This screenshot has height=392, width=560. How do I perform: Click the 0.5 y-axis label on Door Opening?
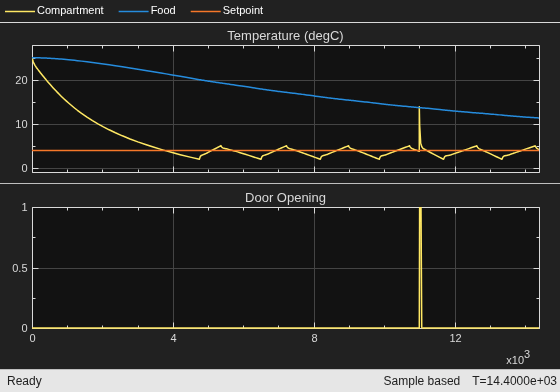click(x=20, y=268)
